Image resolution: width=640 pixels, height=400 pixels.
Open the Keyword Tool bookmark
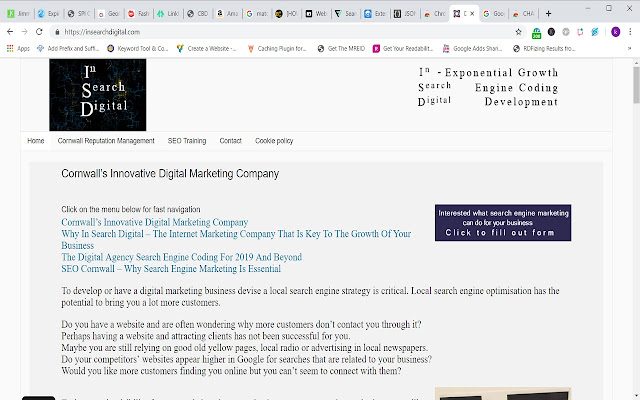(x=138, y=49)
